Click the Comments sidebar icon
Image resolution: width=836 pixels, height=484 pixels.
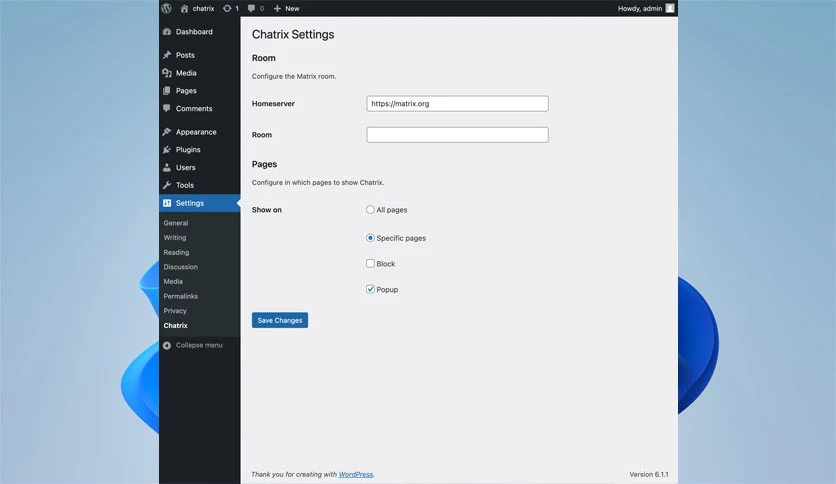click(x=167, y=108)
